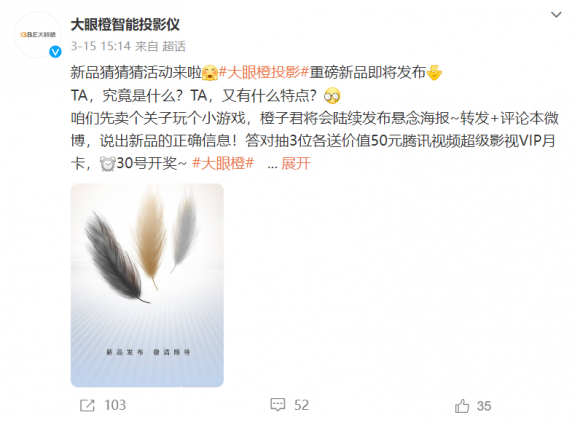Like the post with thumbs-up icon
This screenshot has width=580, height=423.
tap(462, 406)
